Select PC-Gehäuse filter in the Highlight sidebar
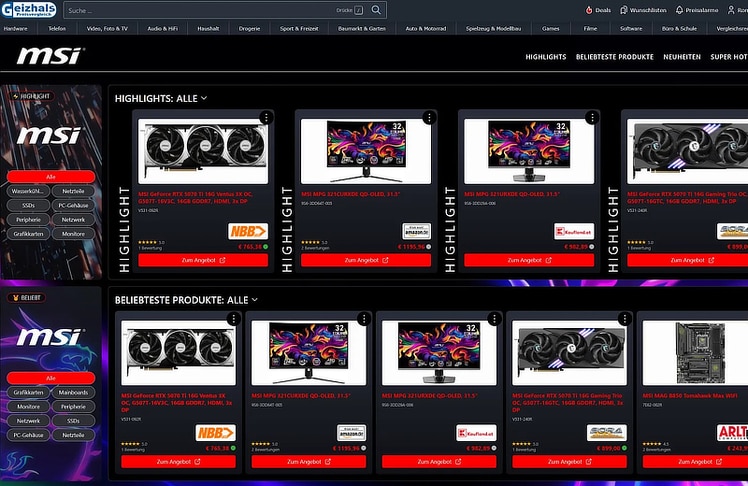Image resolution: width=748 pixels, height=486 pixels. point(73,205)
